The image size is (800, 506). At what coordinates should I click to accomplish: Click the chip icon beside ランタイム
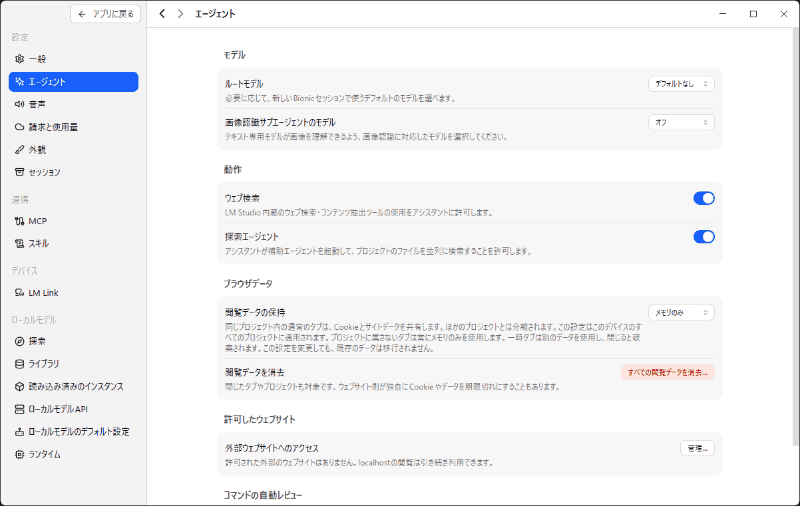point(19,454)
